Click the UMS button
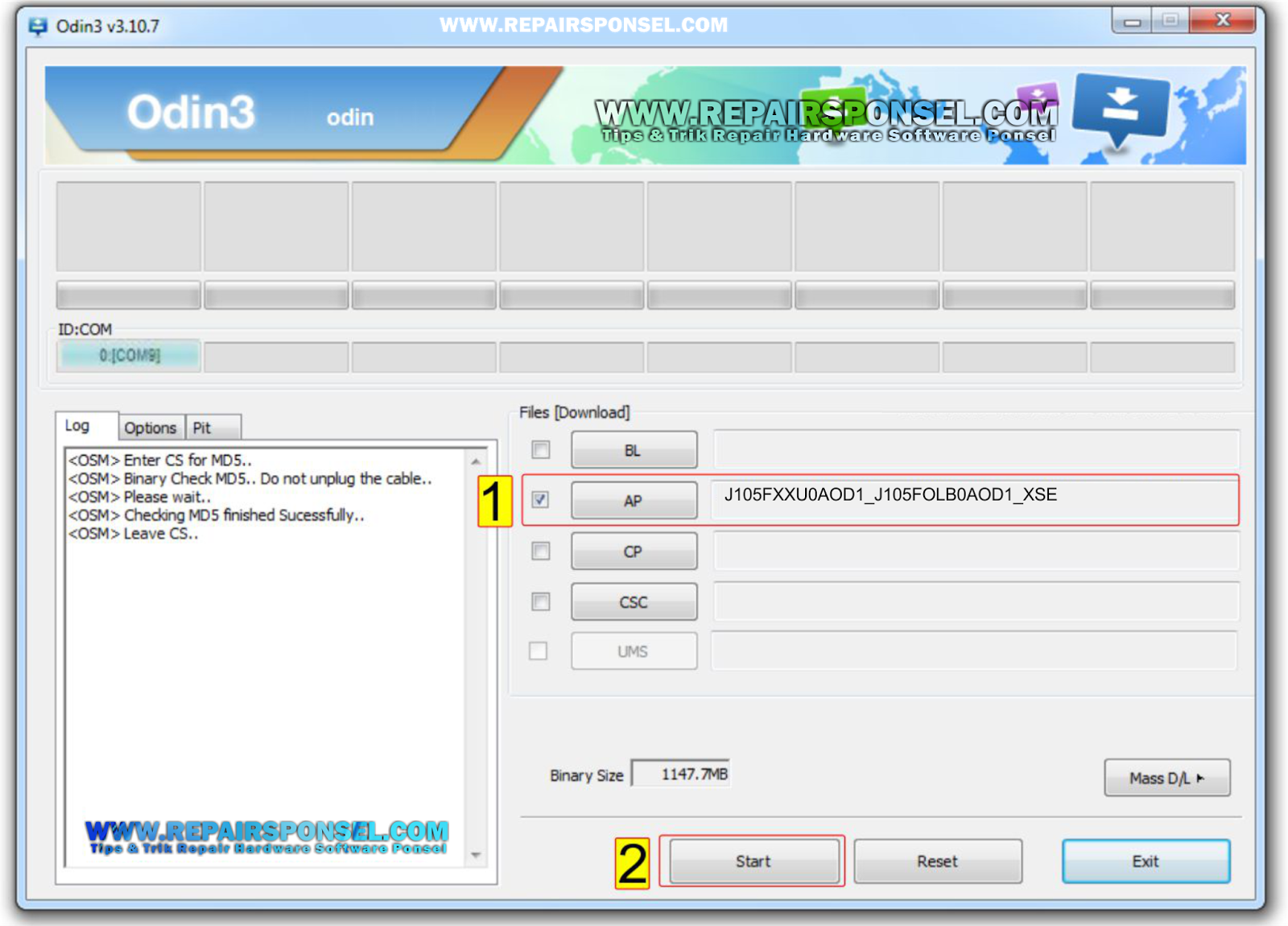This screenshot has width=1288, height=926. [x=634, y=651]
